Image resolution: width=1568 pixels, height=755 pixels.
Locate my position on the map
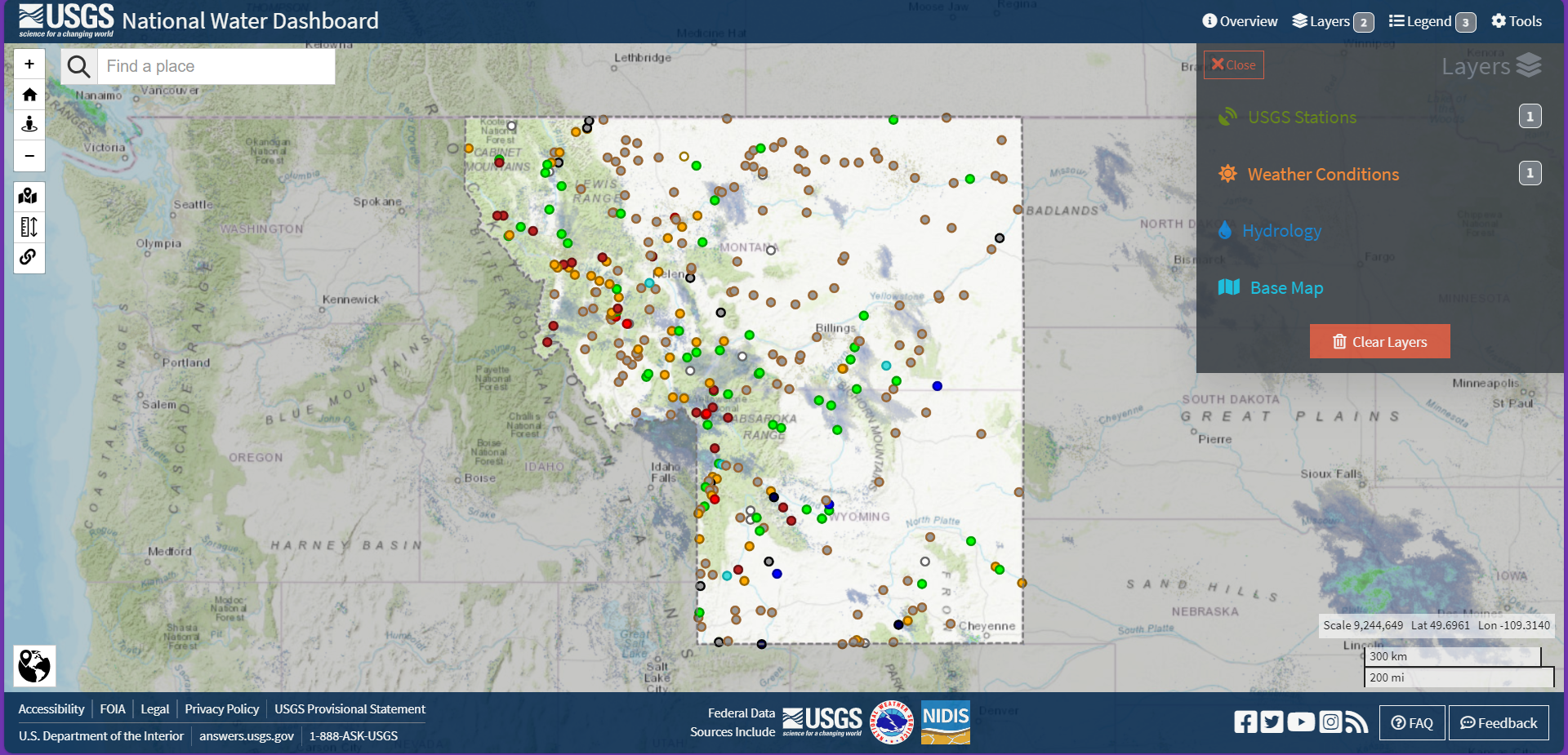(29, 124)
